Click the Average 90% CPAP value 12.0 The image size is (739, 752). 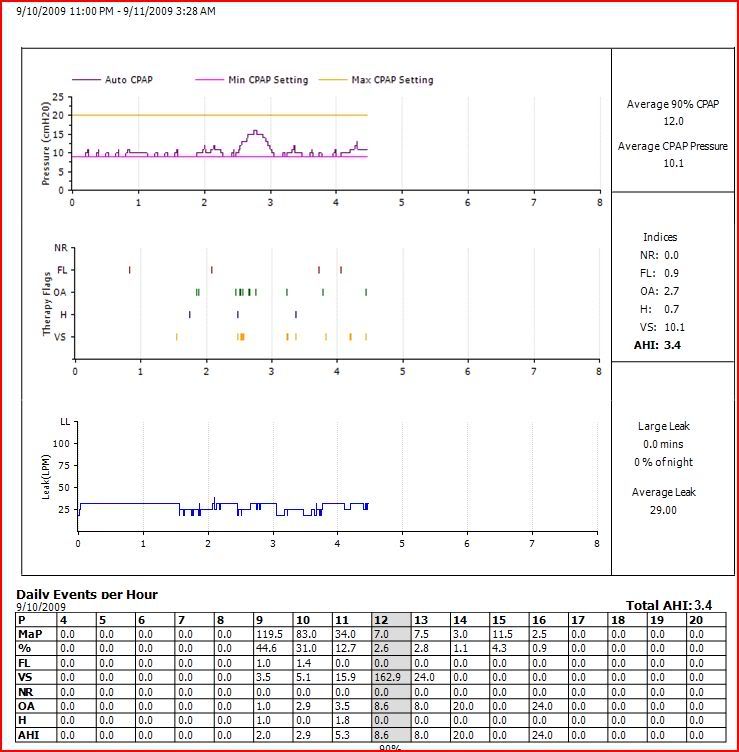[672, 121]
